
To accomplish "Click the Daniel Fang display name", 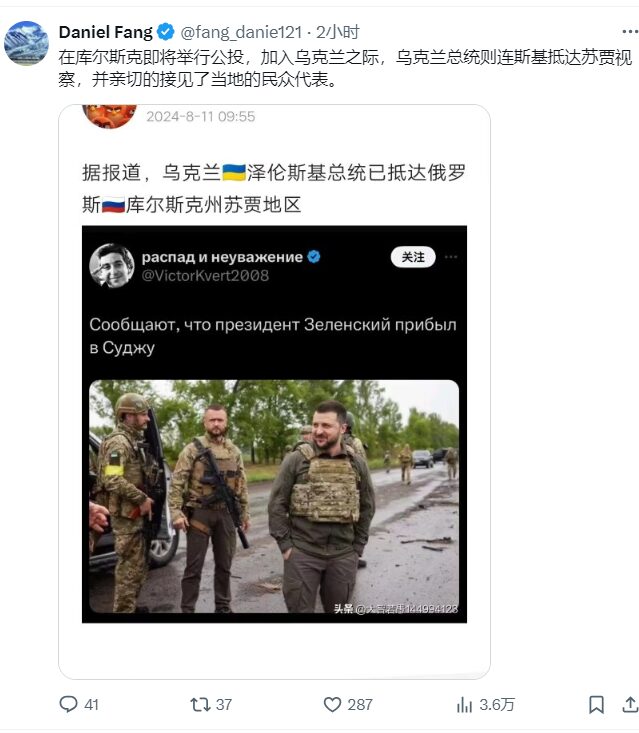I will [x=106, y=32].
